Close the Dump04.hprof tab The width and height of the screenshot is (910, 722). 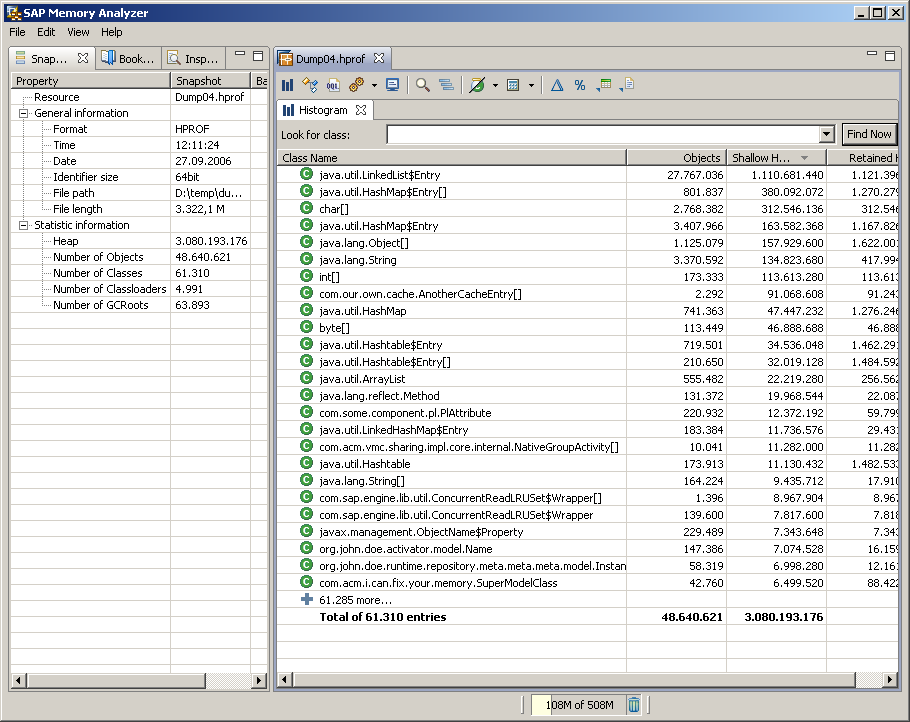379,58
